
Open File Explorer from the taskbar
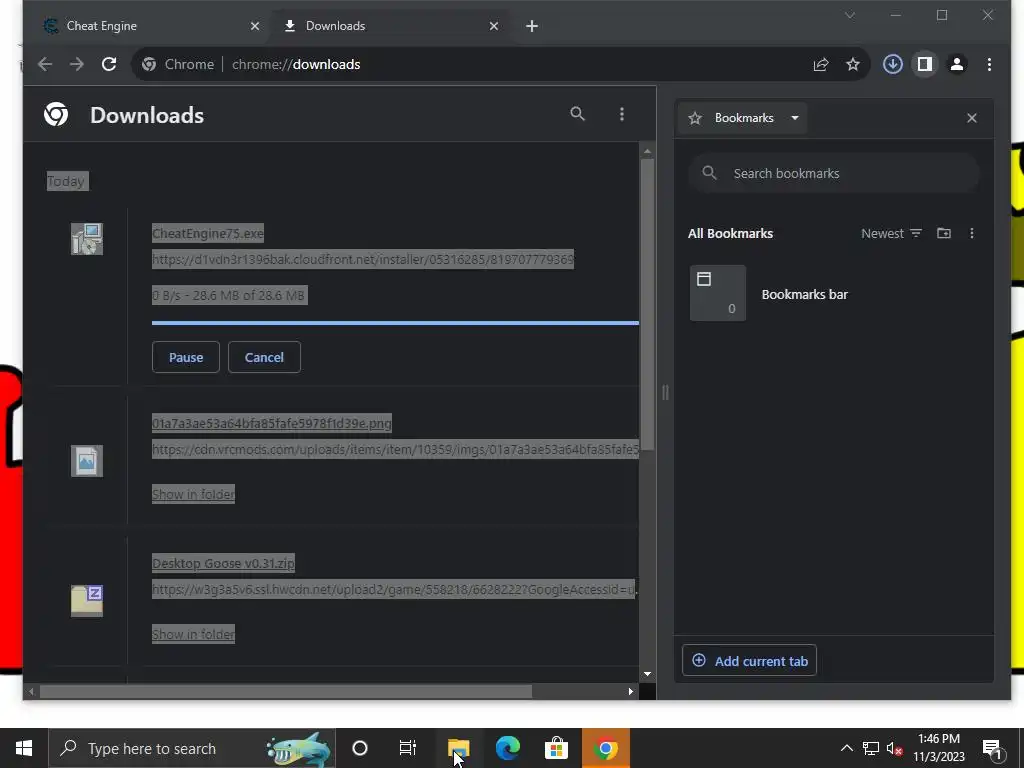[x=458, y=748]
